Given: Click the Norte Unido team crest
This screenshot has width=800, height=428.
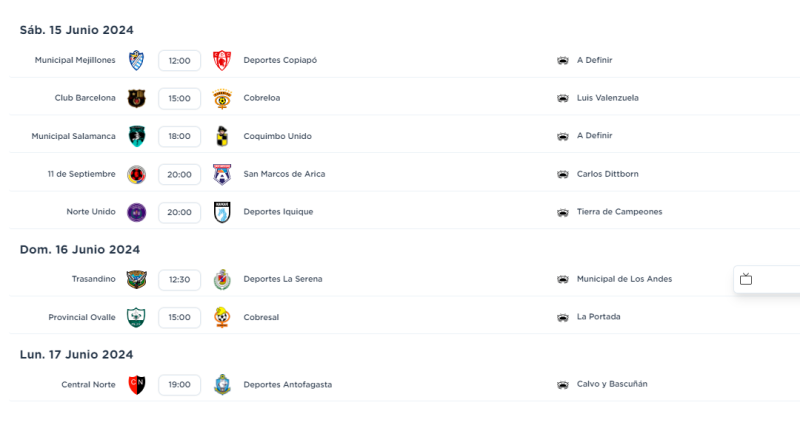Looking at the screenshot, I should coord(137,212).
